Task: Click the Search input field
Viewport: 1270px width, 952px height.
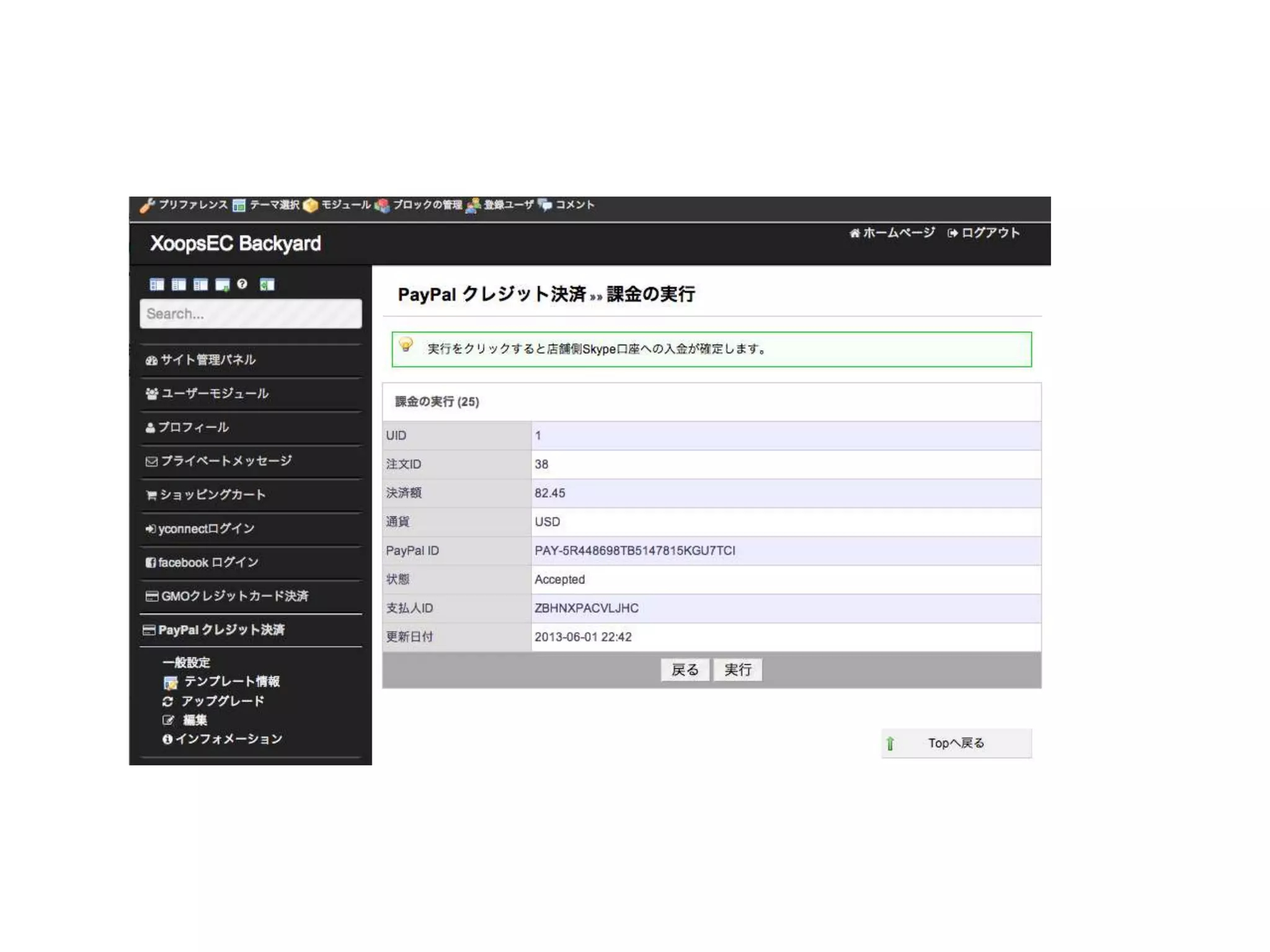Action: click(251, 314)
